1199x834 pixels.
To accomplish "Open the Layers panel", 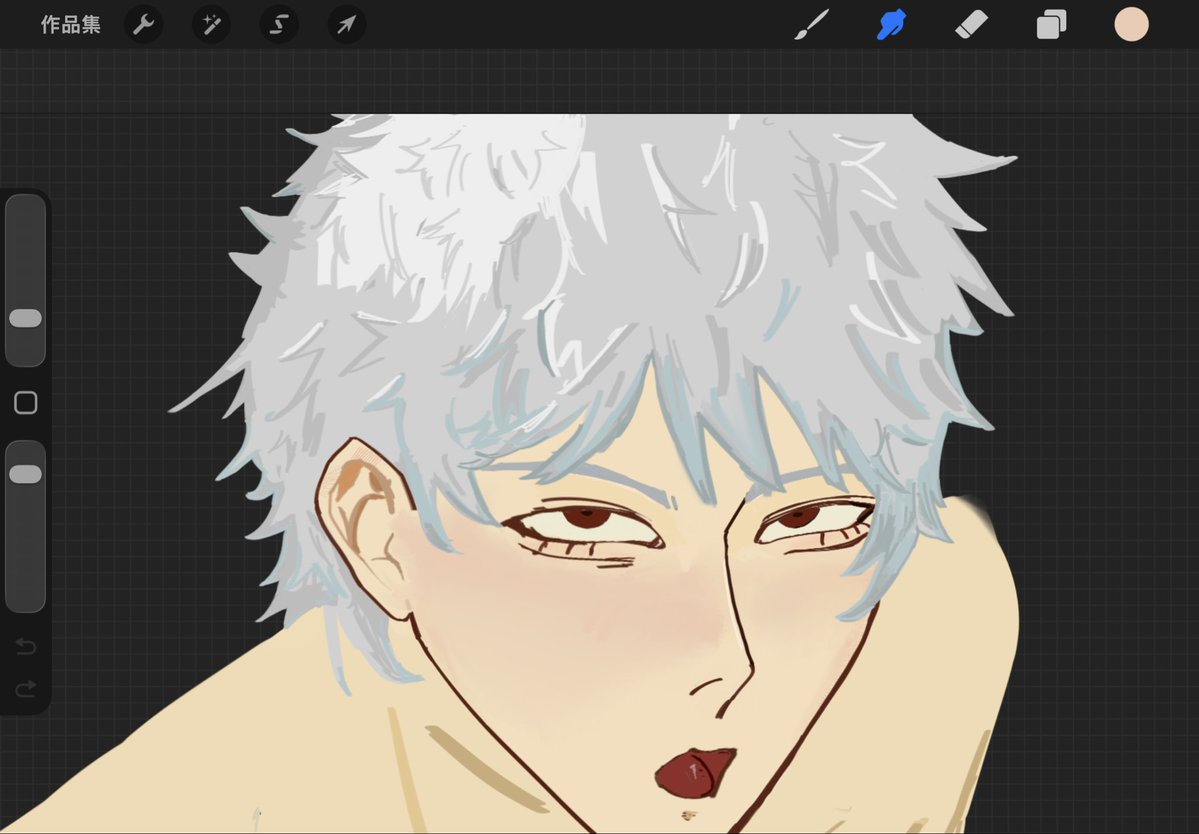I will pos(1051,24).
